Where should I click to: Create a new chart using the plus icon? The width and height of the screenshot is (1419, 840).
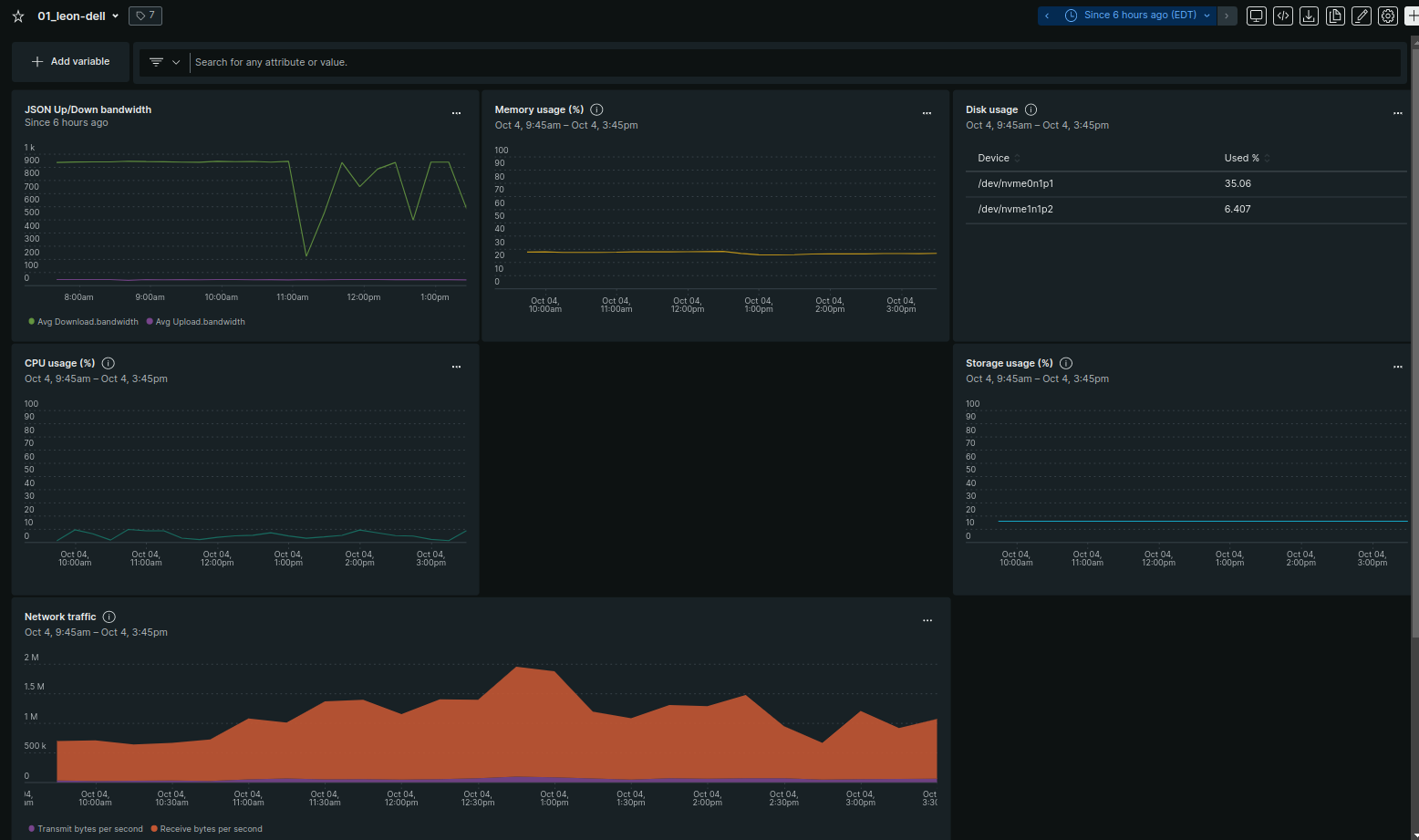click(1413, 16)
